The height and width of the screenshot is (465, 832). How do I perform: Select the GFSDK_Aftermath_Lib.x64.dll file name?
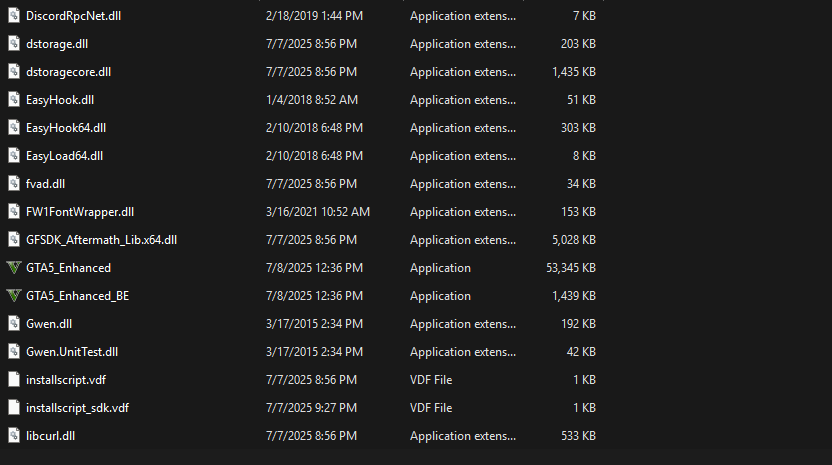(x=101, y=240)
